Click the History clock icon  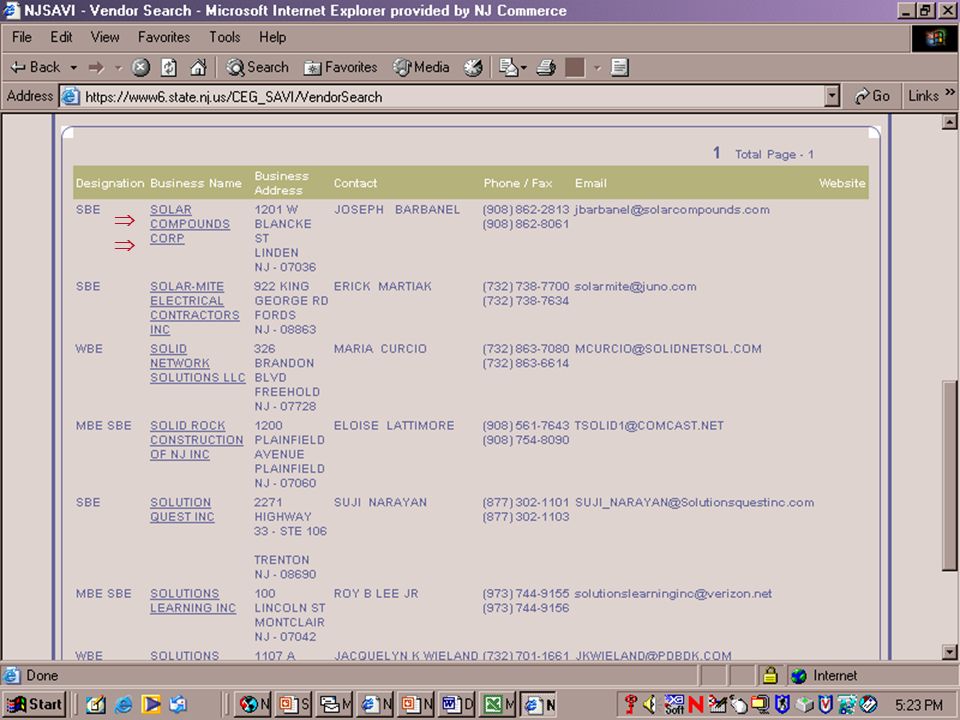coord(473,67)
